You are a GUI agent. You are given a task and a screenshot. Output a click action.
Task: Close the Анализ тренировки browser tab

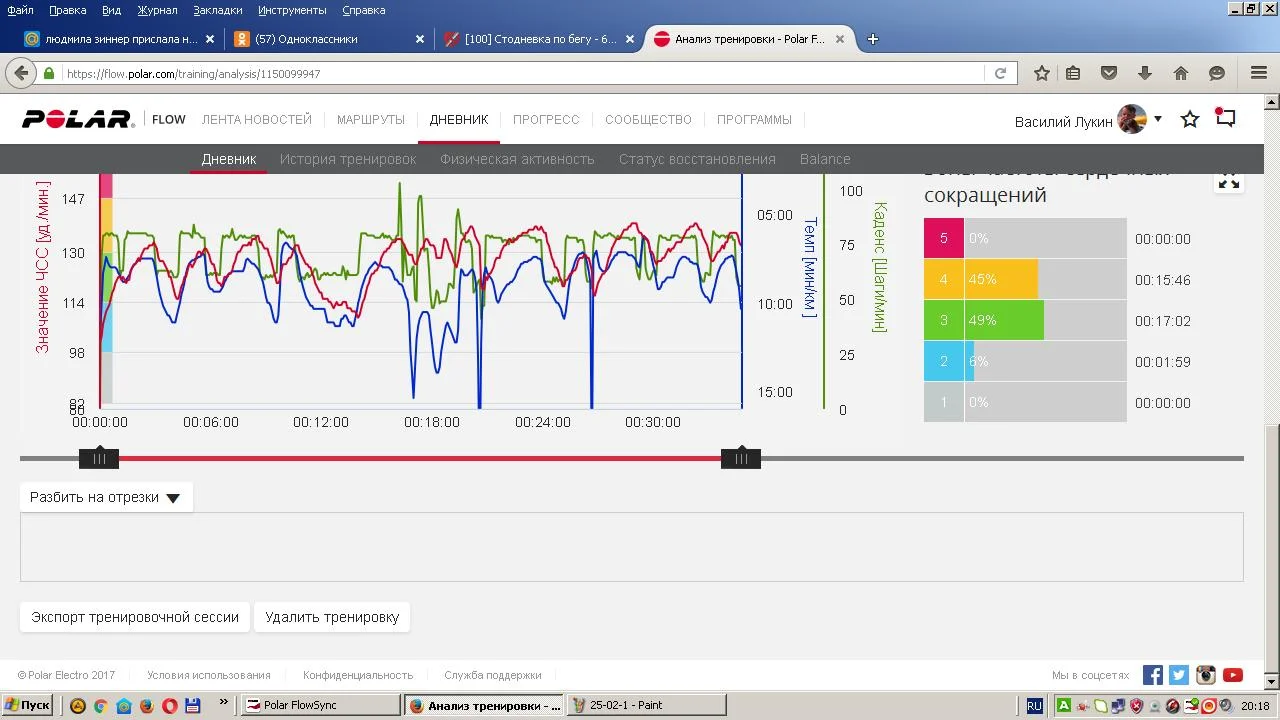[840, 39]
